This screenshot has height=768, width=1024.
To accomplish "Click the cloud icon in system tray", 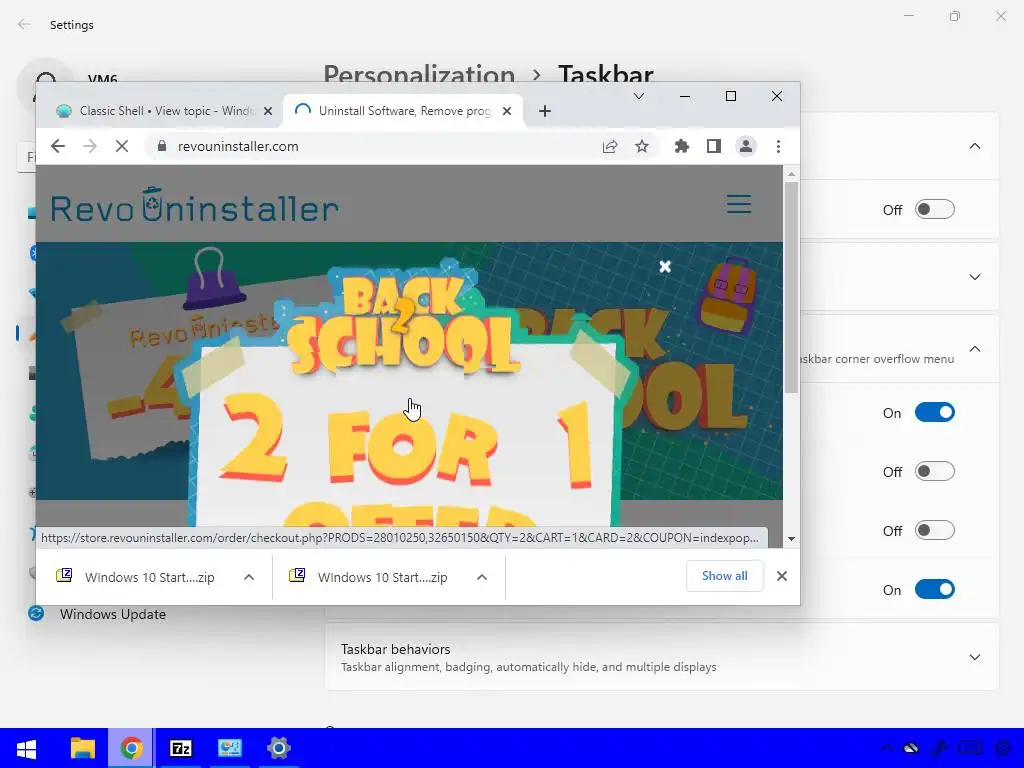I will (x=911, y=748).
